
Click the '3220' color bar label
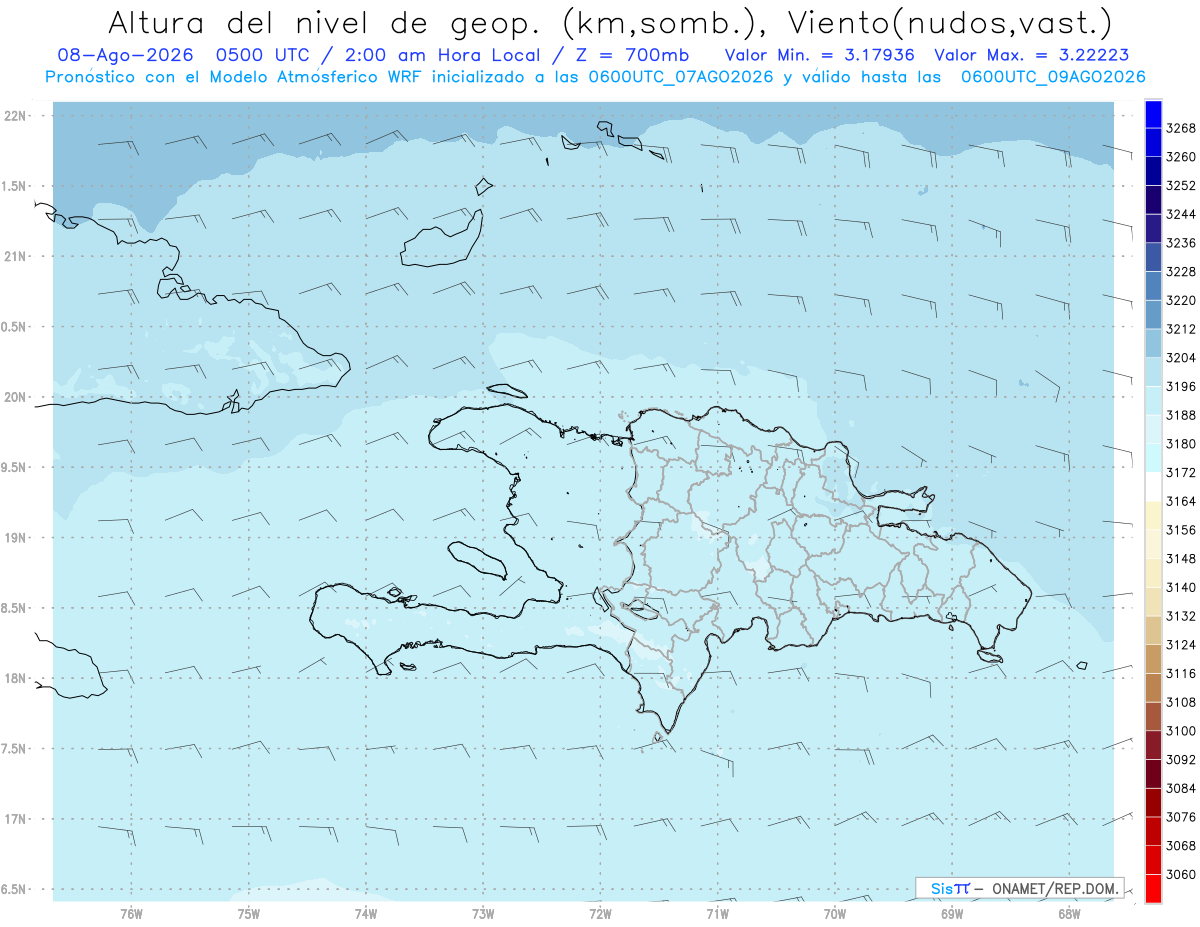[x=1180, y=300]
